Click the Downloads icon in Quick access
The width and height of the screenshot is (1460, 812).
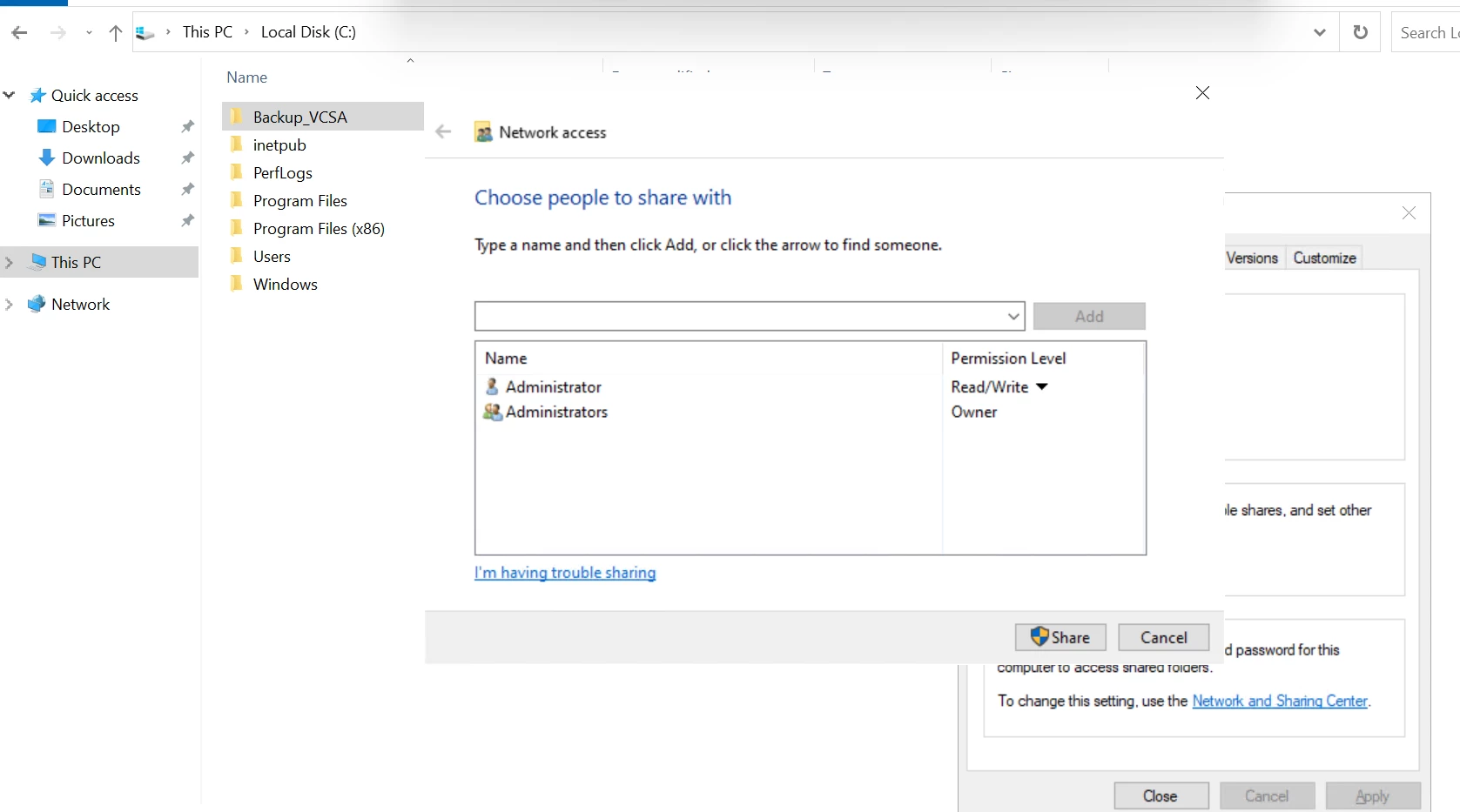tap(47, 158)
